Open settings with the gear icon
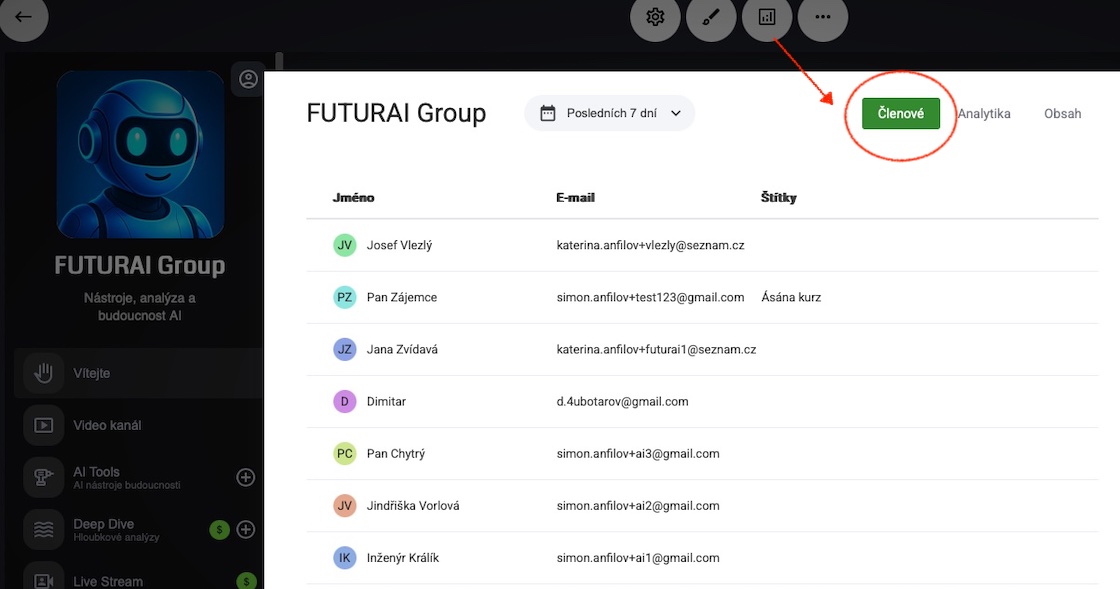 (655, 16)
